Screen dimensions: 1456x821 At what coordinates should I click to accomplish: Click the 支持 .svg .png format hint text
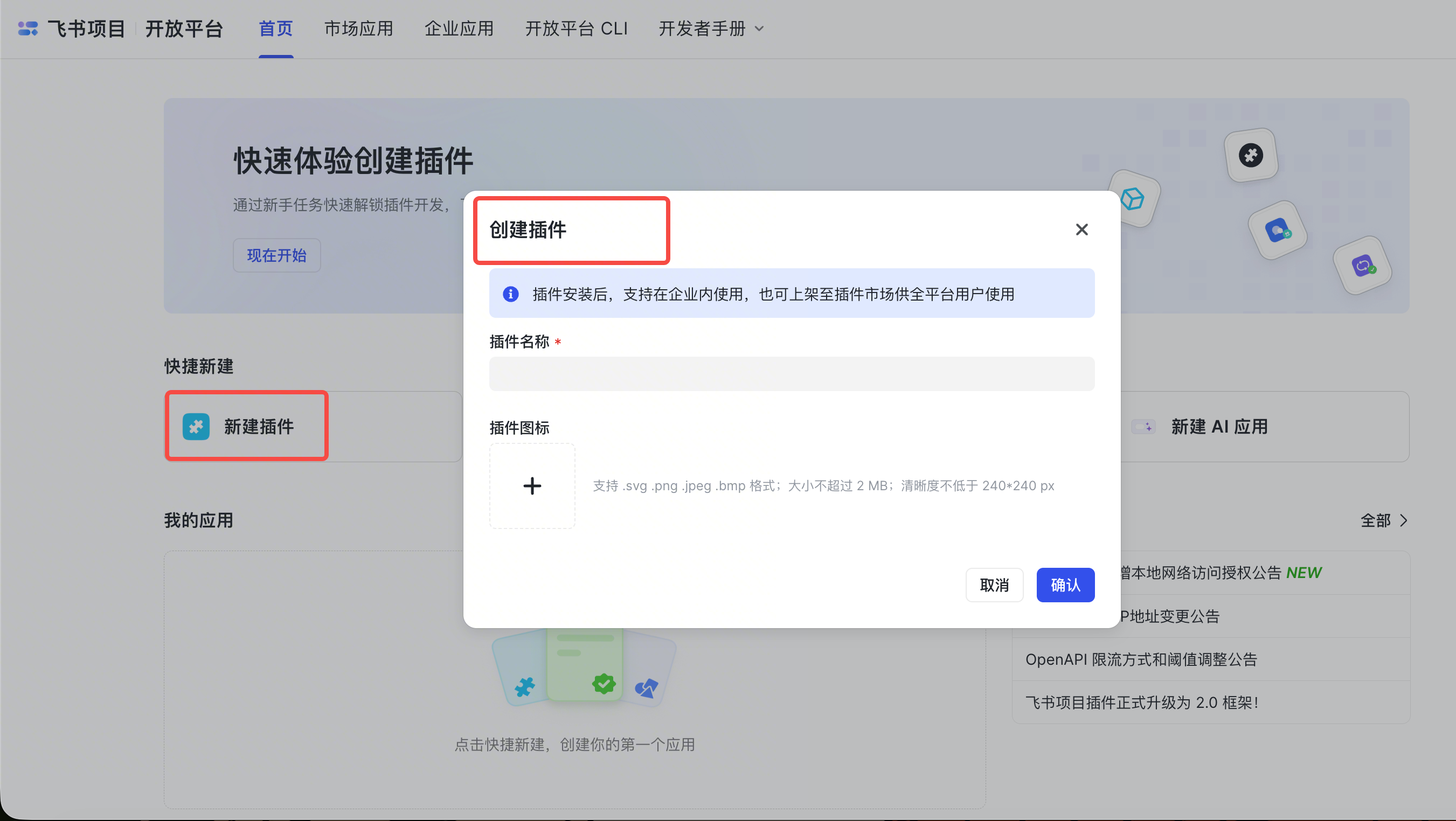coord(823,485)
